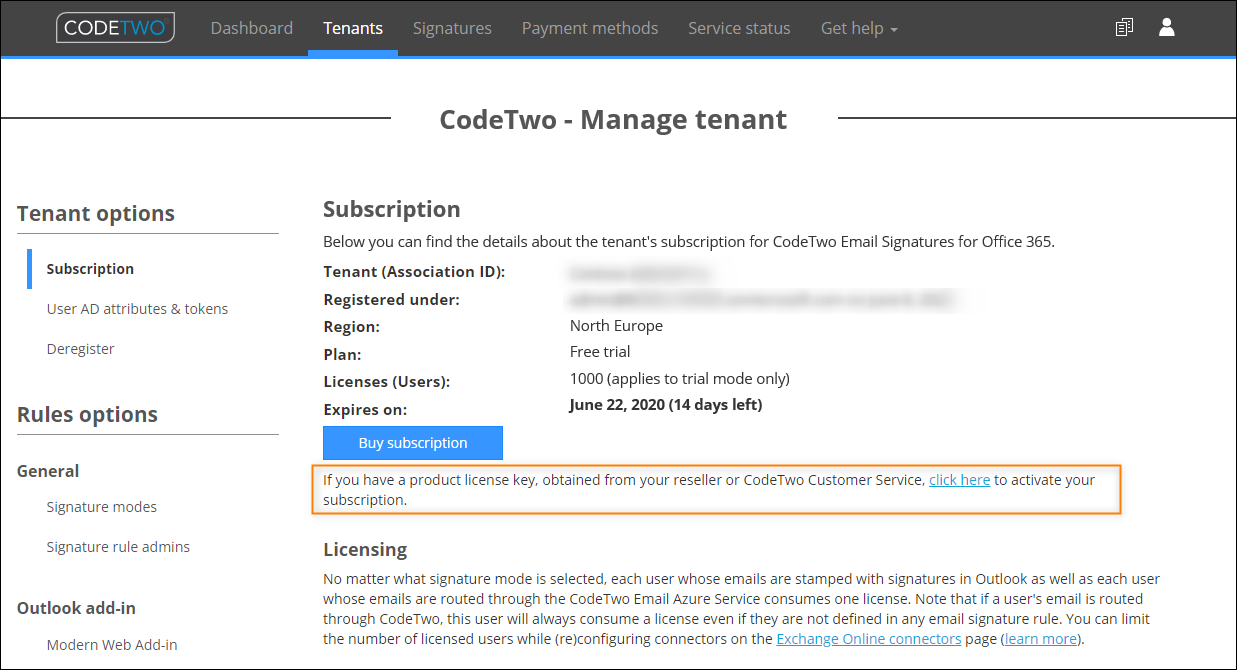Open the Exchange Online connectors link

(868, 638)
